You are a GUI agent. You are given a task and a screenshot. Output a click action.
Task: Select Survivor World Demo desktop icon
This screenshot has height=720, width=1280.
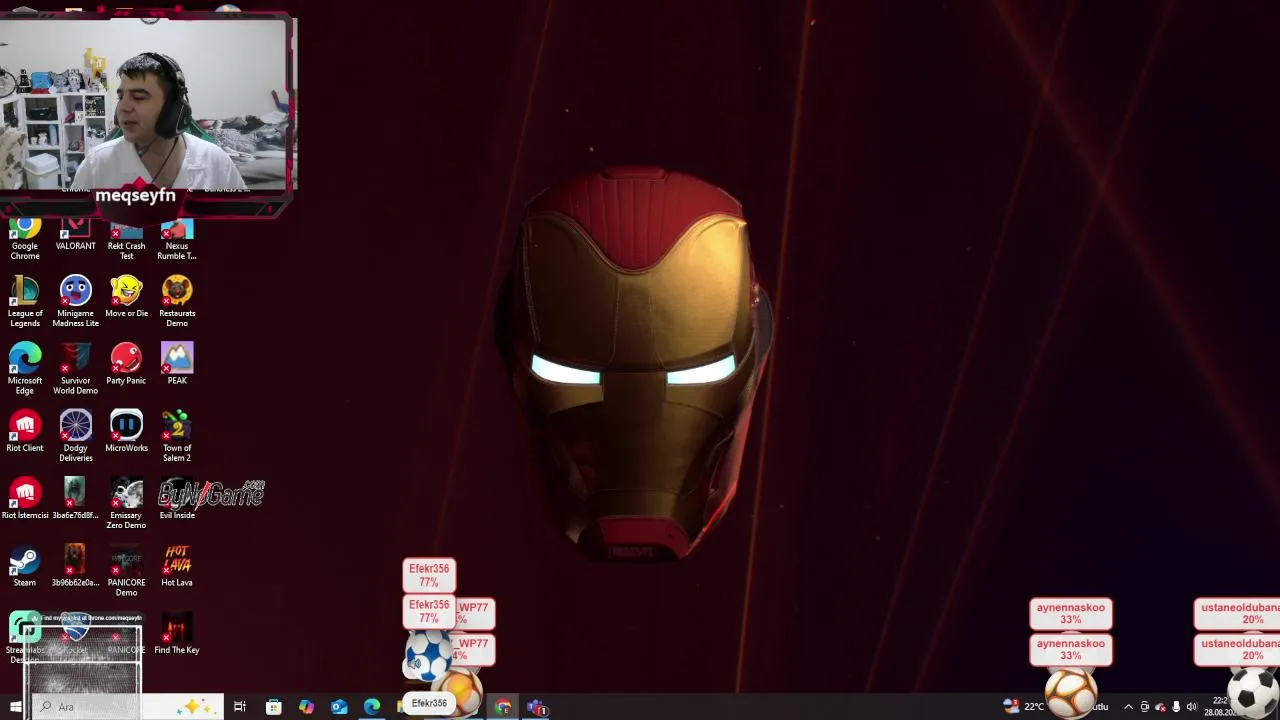[76, 368]
